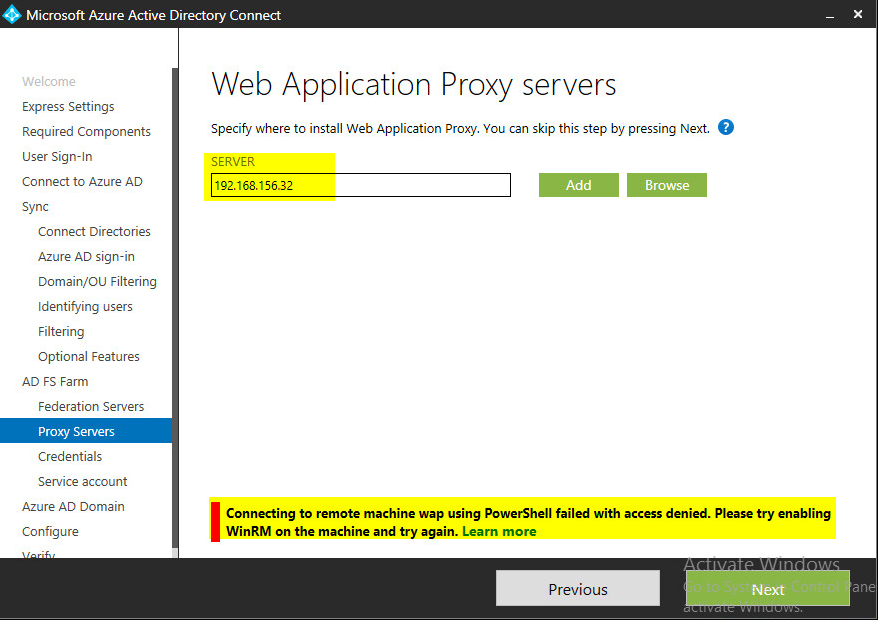Select Optional Features in navigation

pos(89,357)
